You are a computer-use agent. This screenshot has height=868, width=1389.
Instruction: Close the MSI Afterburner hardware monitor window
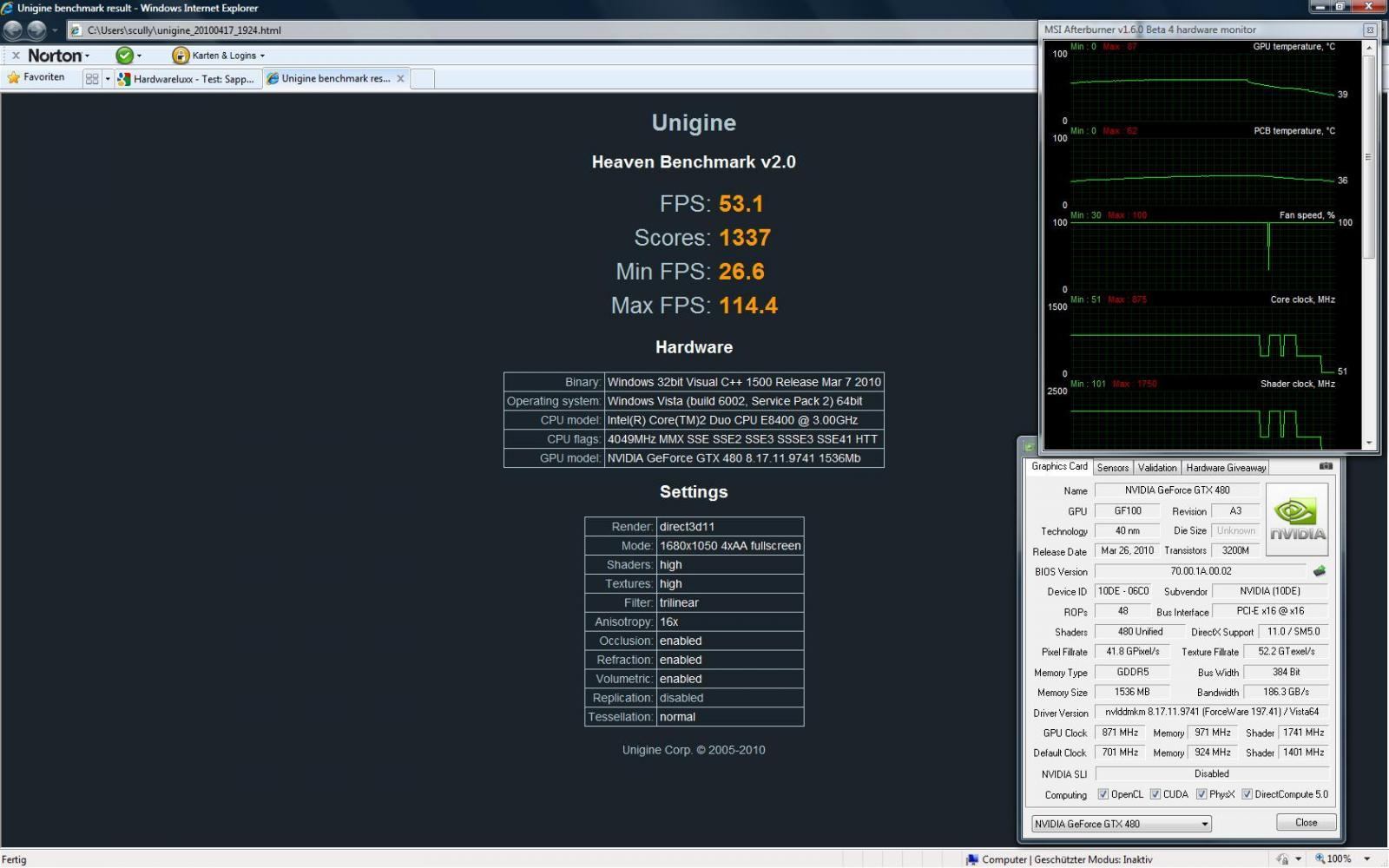click(1370, 30)
